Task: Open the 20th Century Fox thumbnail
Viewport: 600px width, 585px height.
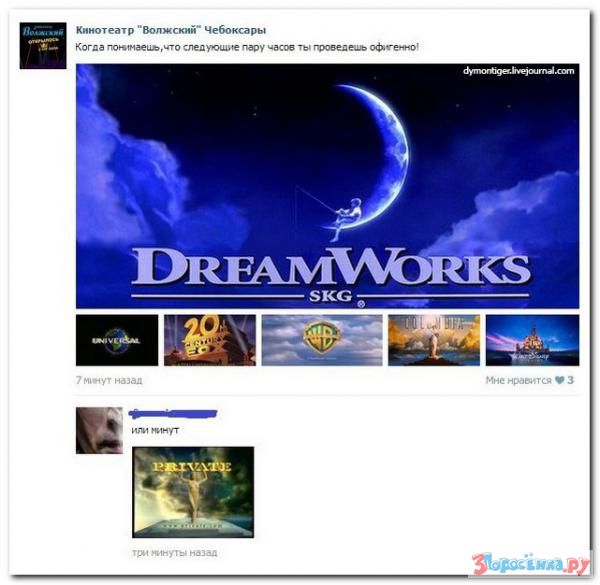Action: pyautogui.click(x=209, y=340)
